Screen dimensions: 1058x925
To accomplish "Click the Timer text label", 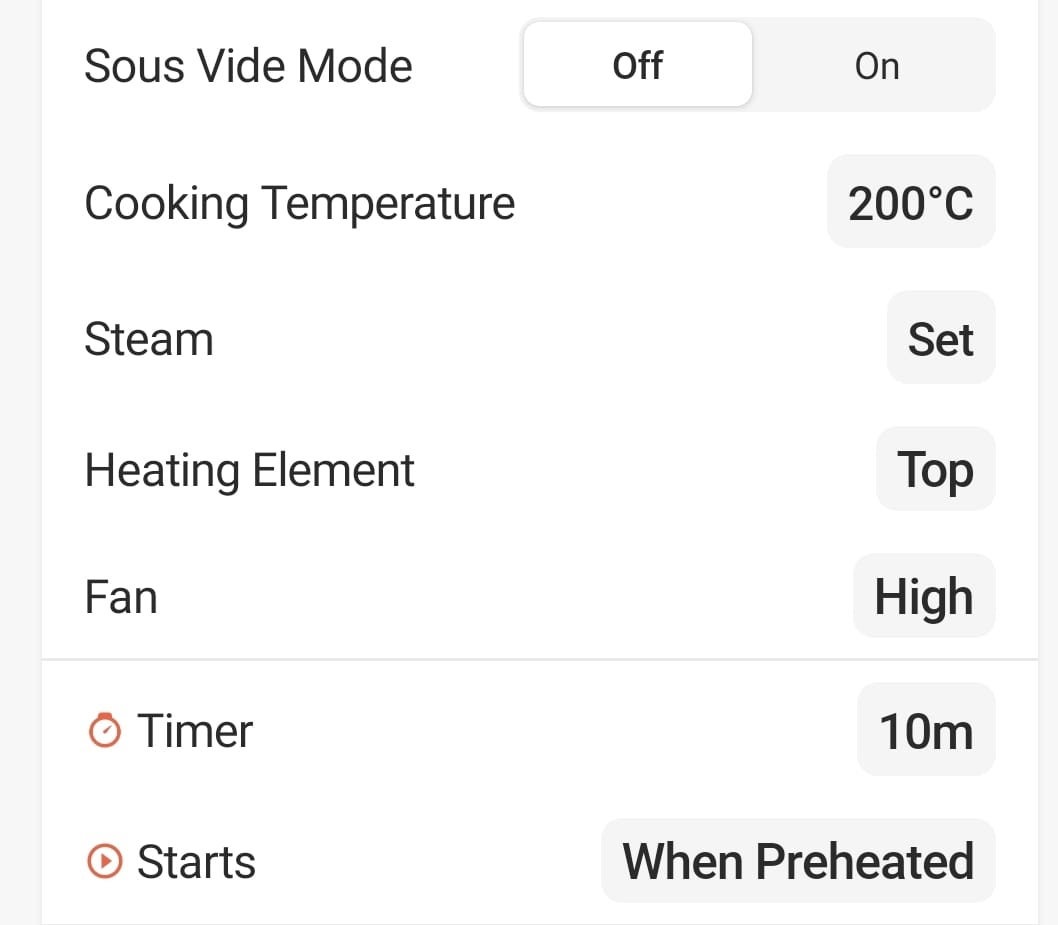I will [194, 731].
